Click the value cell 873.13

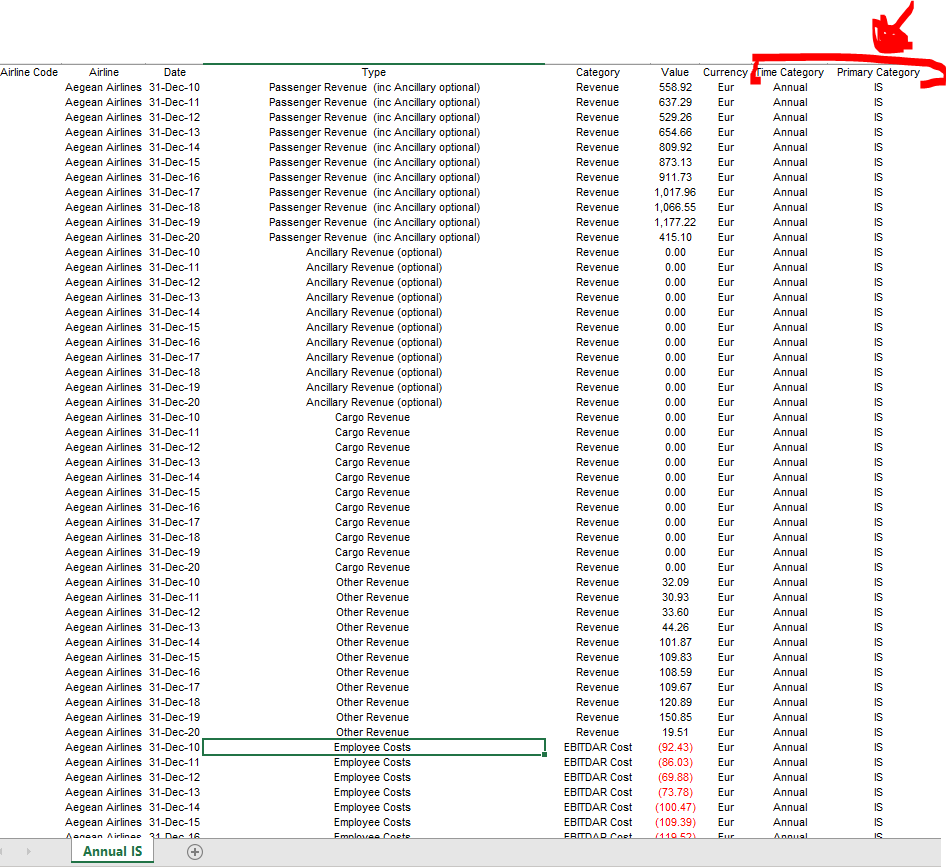pyautogui.click(x=675, y=163)
